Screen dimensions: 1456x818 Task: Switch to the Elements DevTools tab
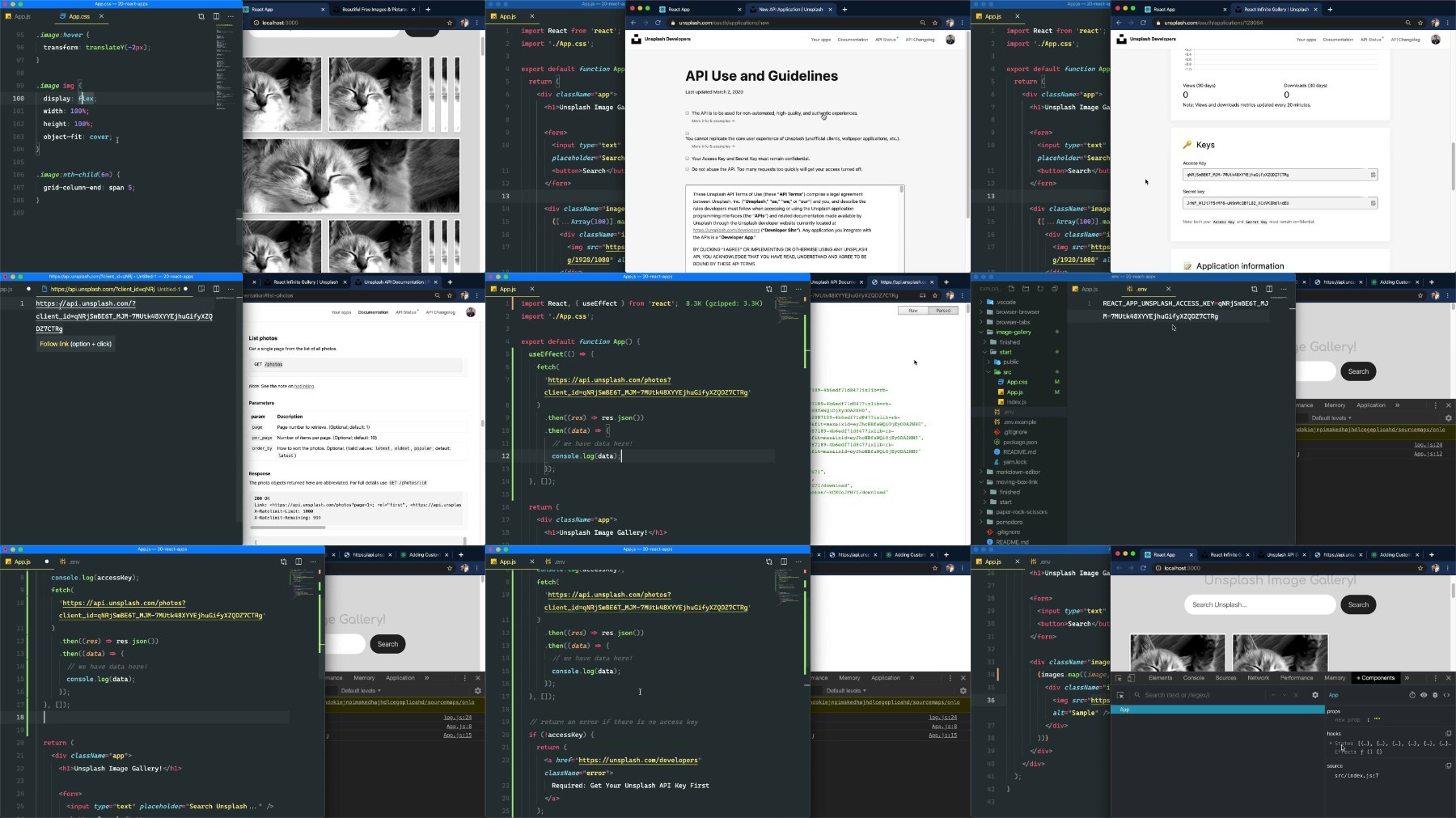pyautogui.click(x=1160, y=678)
